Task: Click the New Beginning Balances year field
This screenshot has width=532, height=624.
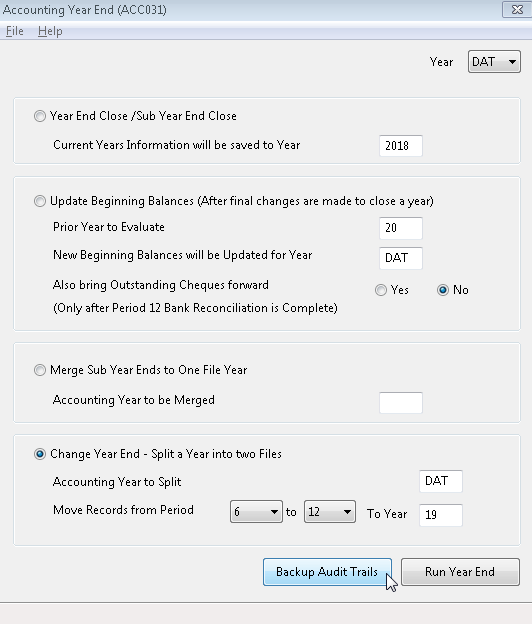Action: (x=401, y=258)
